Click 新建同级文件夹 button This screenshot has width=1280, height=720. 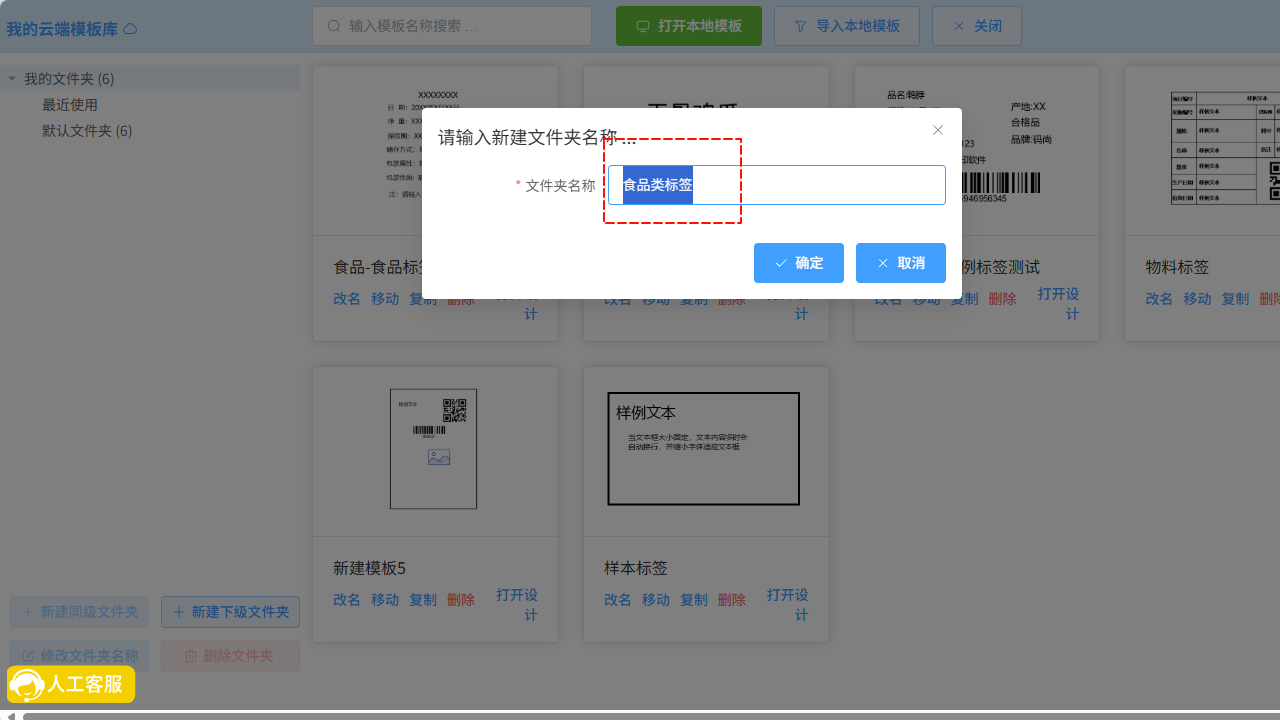pyautogui.click(x=80, y=612)
